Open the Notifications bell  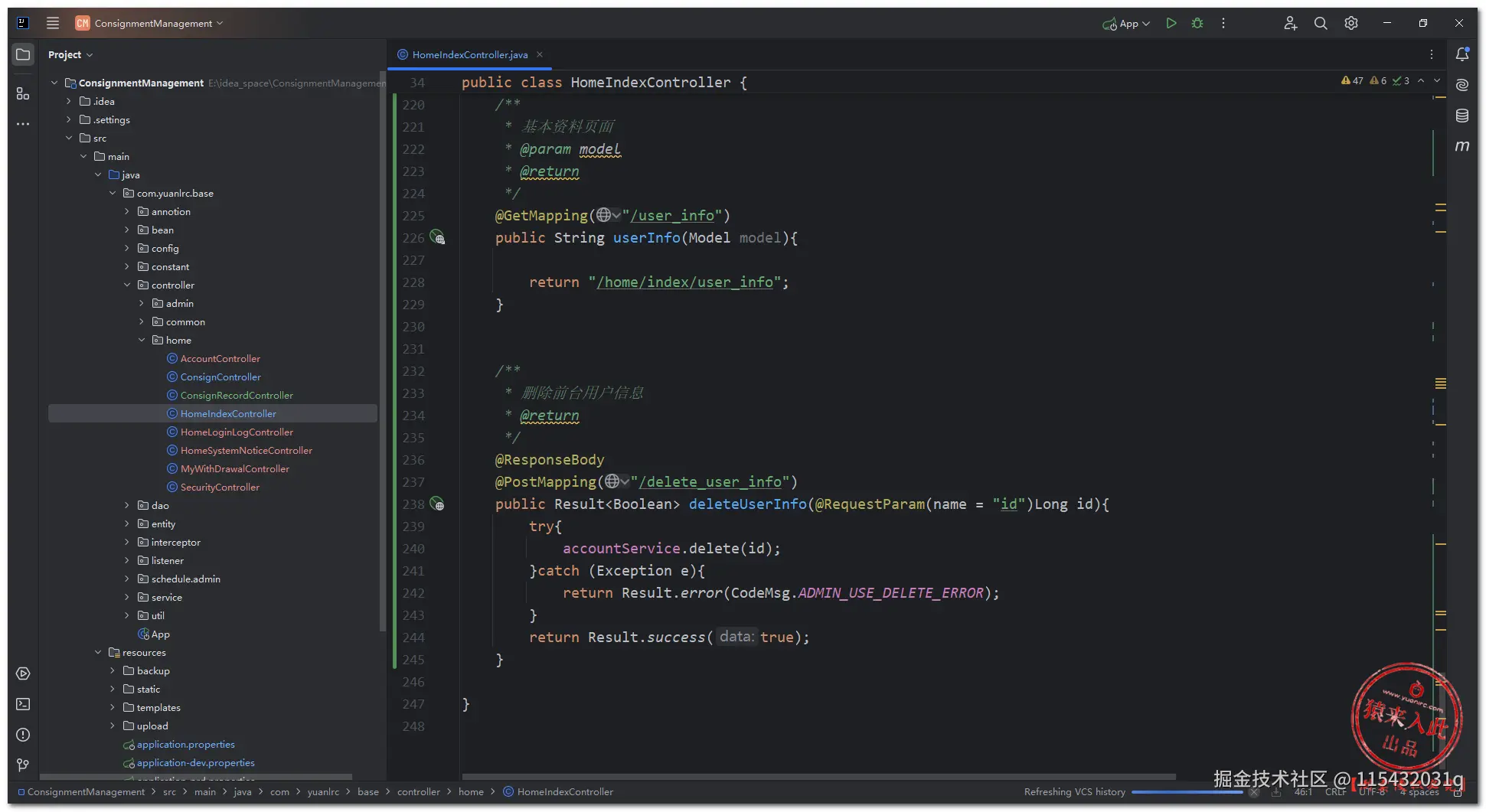[x=1462, y=54]
